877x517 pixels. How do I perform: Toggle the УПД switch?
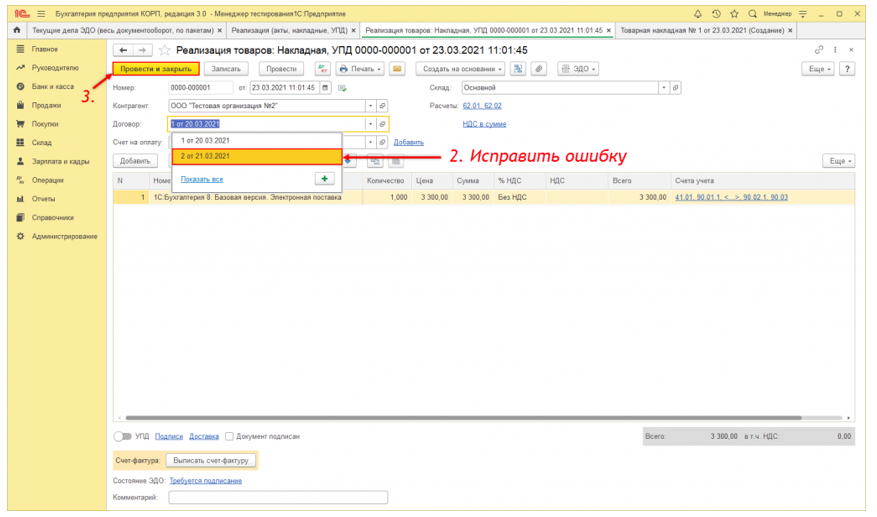[x=122, y=436]
